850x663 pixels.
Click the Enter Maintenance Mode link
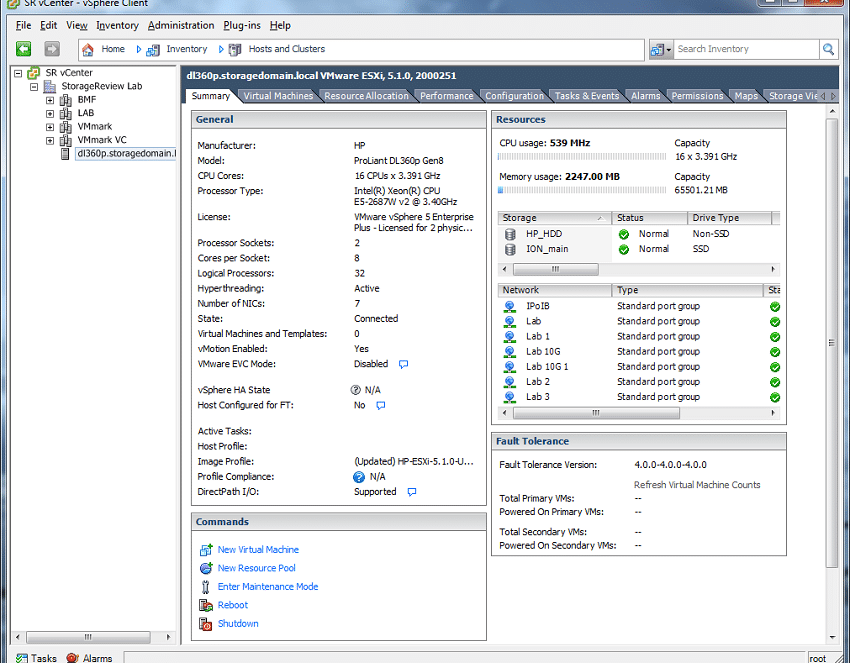pos(268,587)
